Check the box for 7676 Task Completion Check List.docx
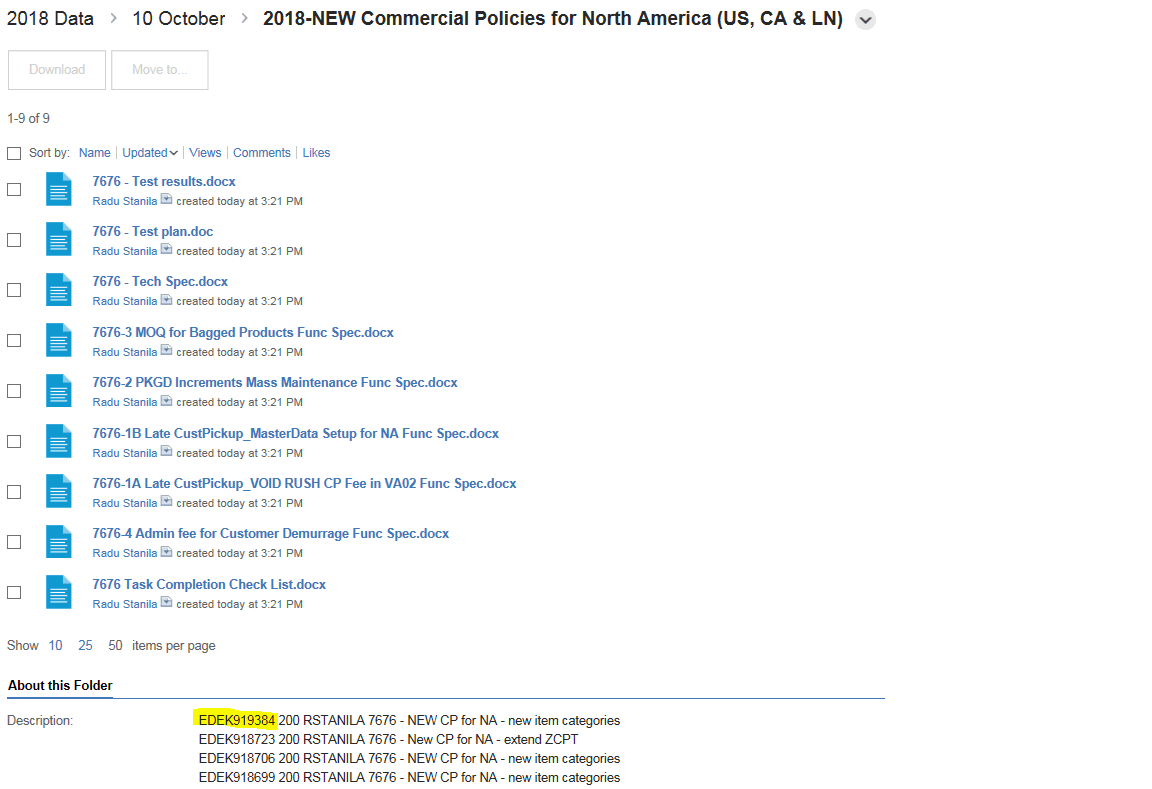The height and width of the screenshot is (789, 1152). 14,592
